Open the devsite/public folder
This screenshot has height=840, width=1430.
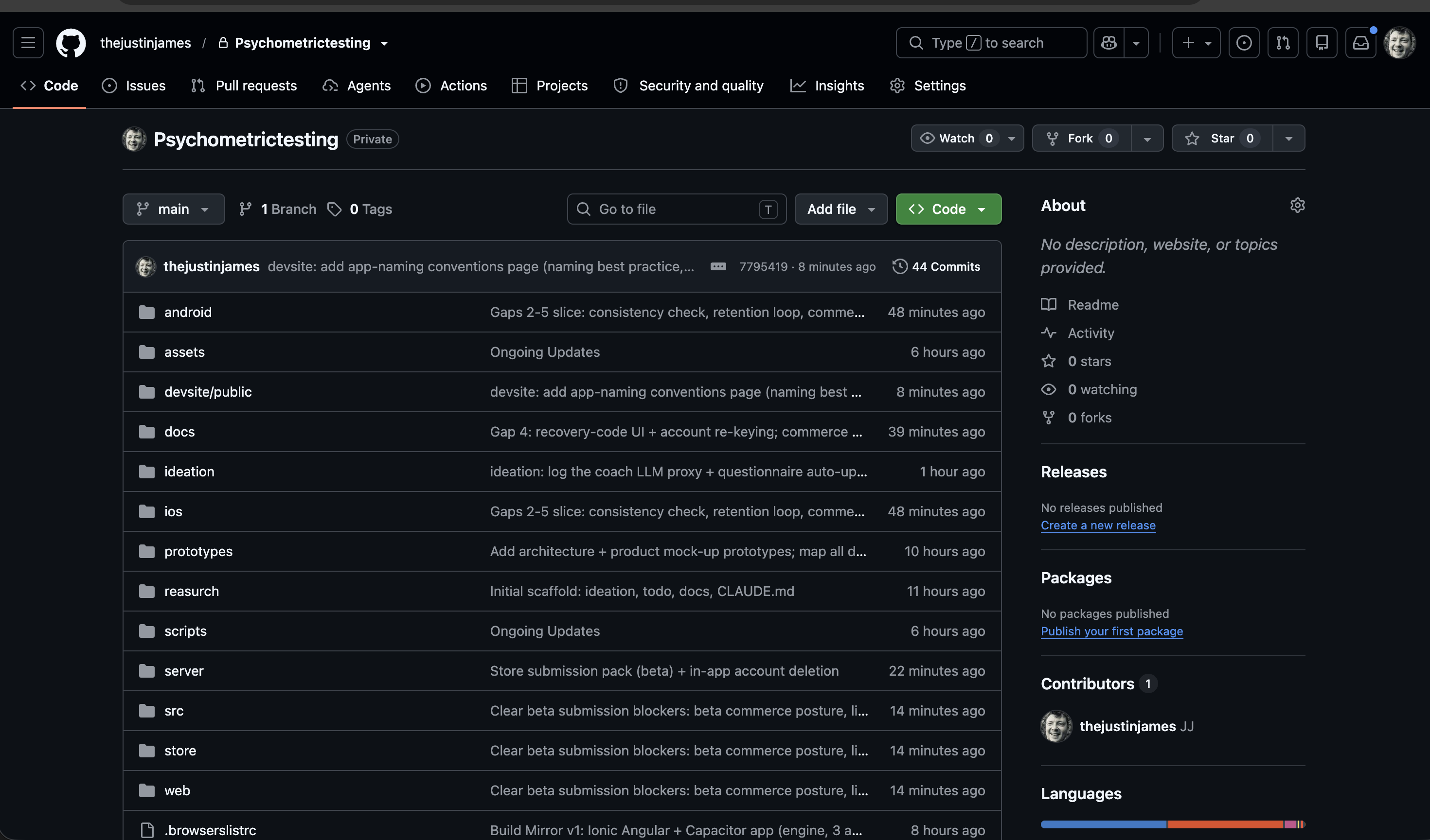[x=208, y=392]
